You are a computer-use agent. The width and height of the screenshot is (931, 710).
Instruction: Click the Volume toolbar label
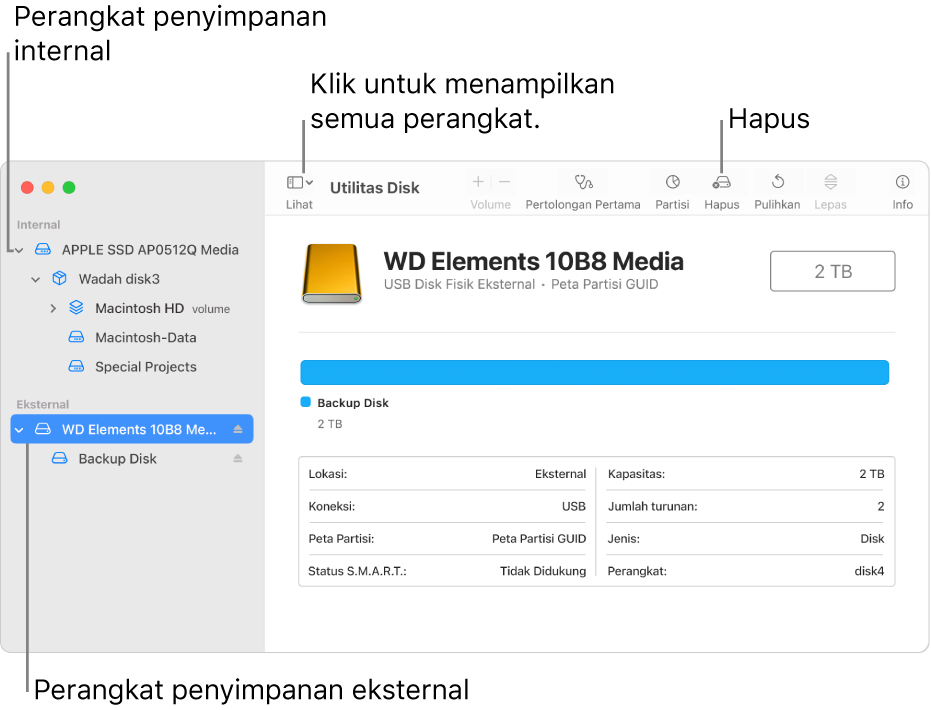(x=490, y=205)
